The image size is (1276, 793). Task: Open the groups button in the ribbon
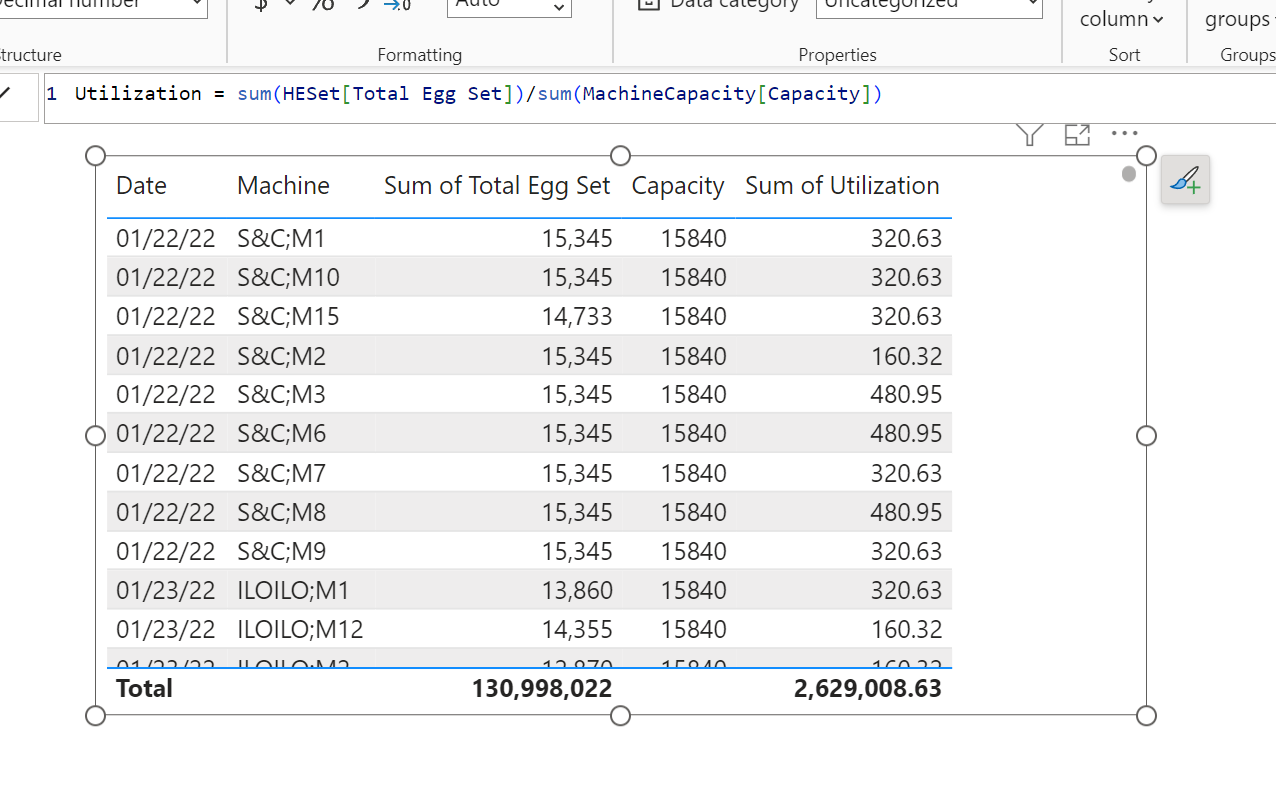(1238, 19)
